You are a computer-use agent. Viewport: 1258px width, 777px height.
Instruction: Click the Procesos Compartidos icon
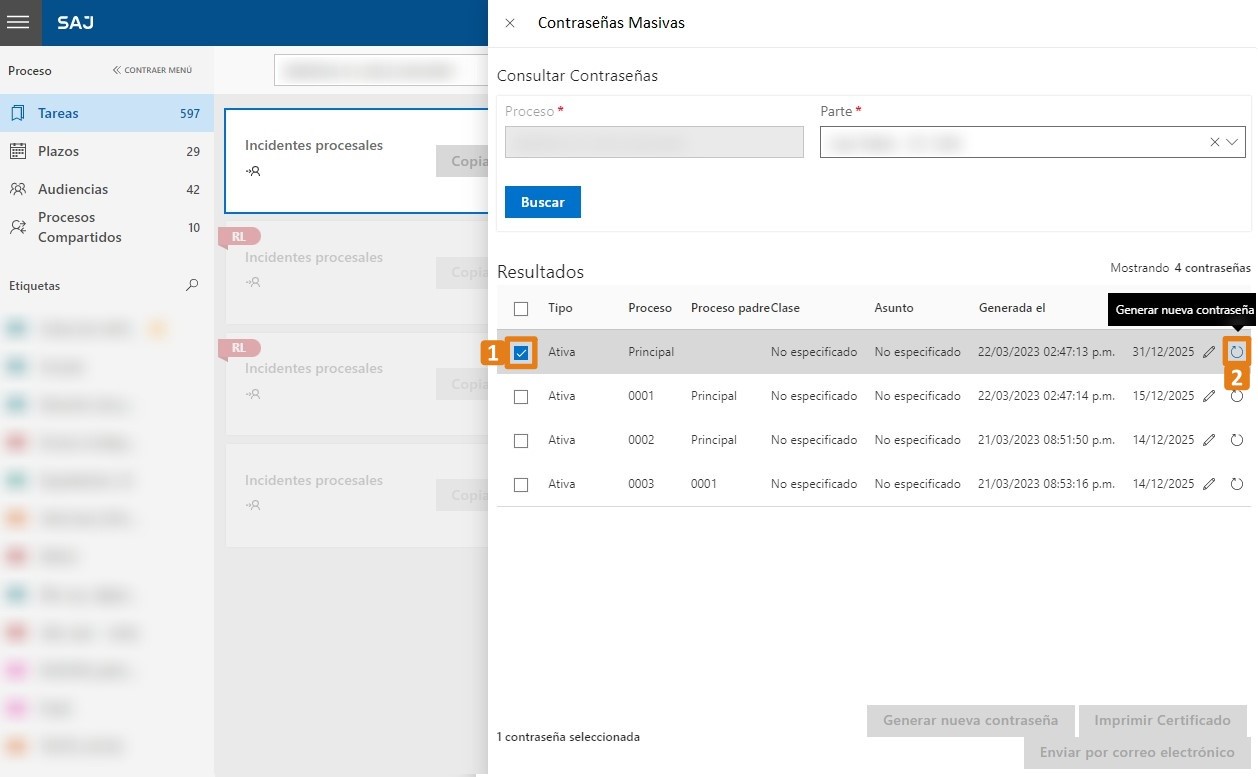pyautogui.click(x=17, y=227)
